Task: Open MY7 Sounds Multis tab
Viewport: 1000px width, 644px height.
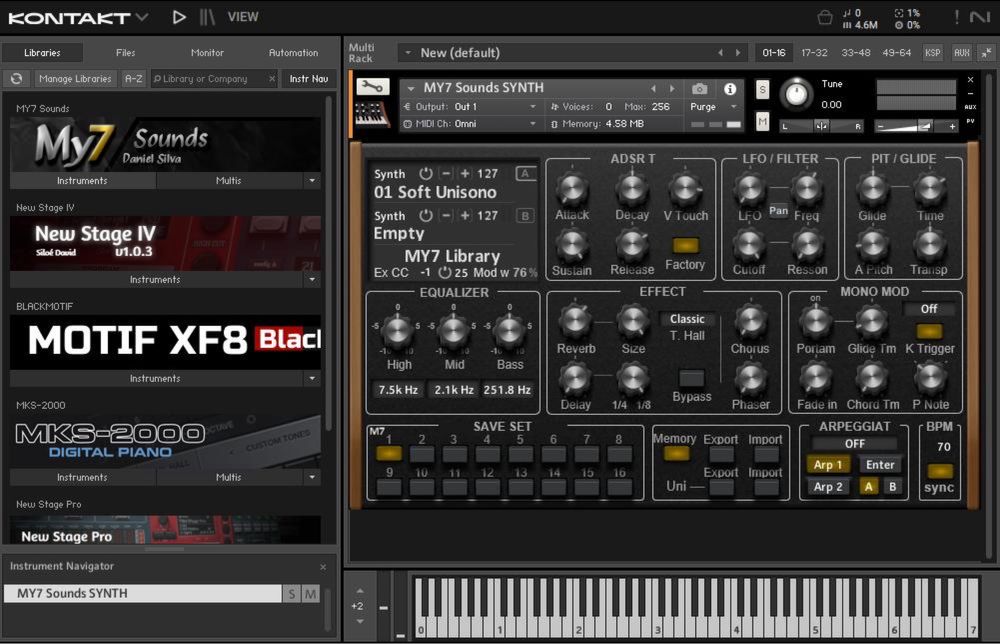Action: [x=228, y=181]
